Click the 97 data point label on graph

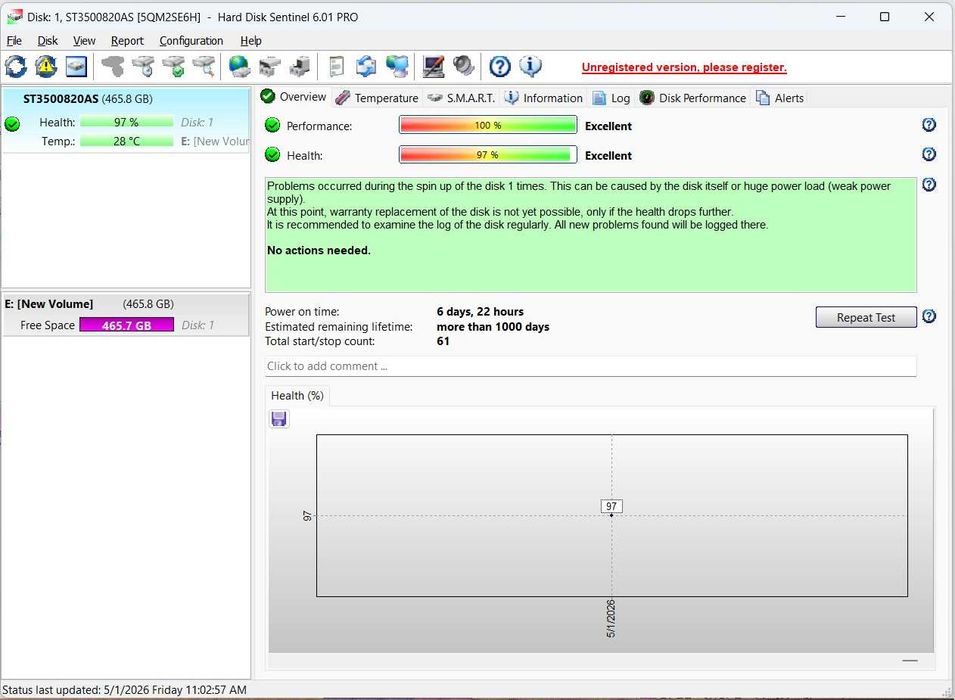click(x=611, y=506)
